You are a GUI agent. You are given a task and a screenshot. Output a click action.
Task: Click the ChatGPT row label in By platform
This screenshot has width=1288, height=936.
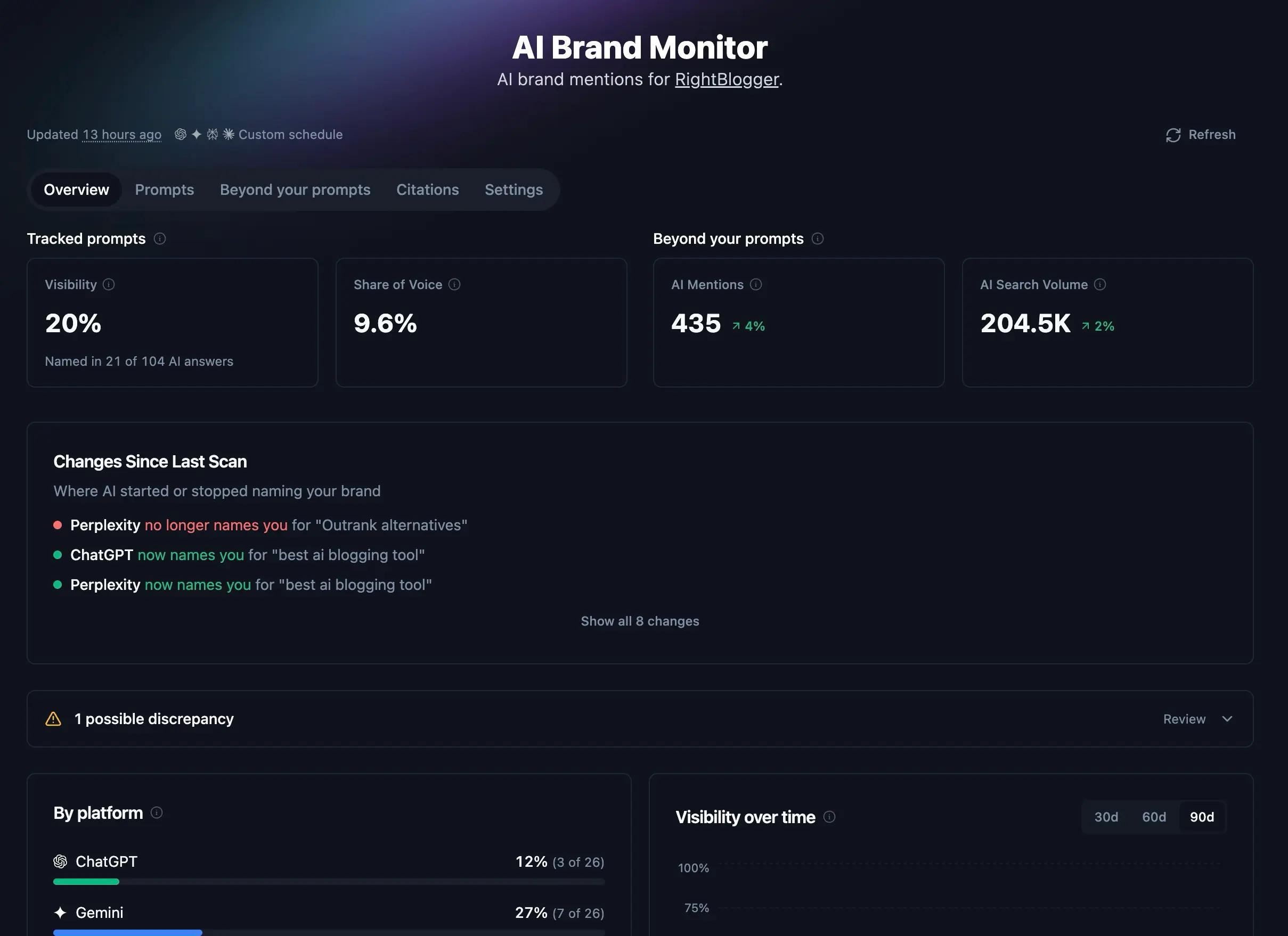tap(107, 861)
